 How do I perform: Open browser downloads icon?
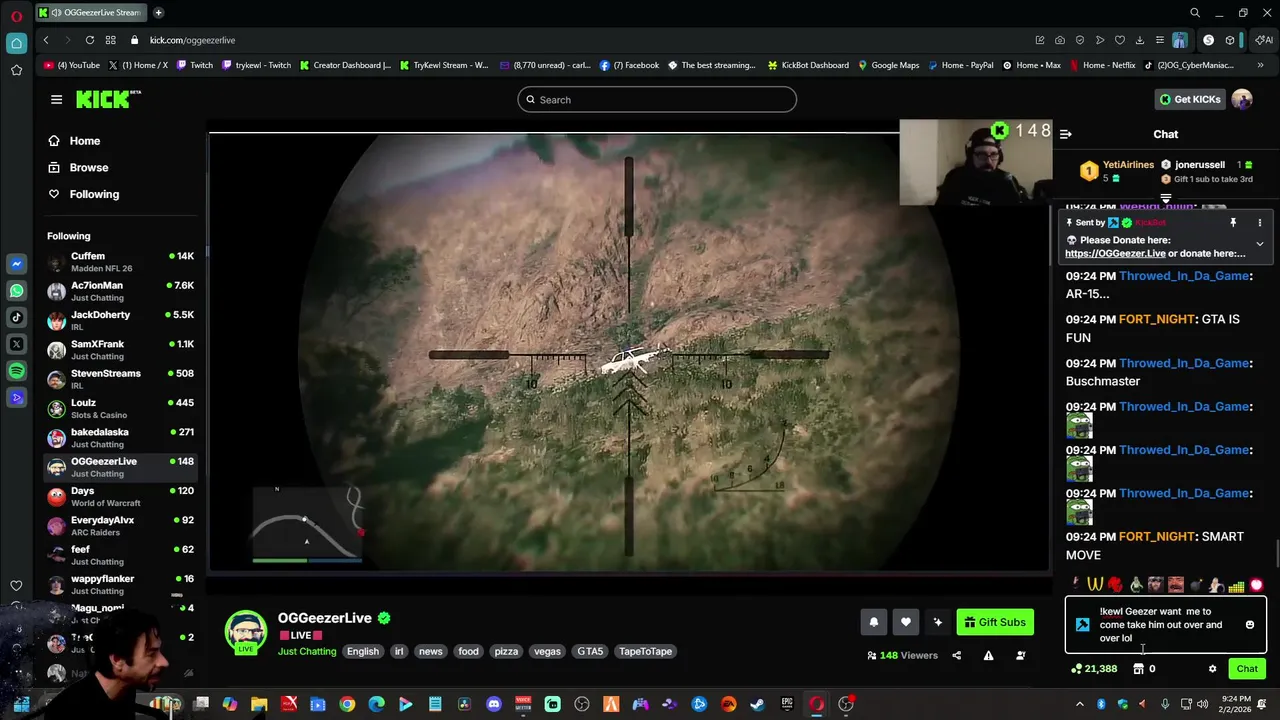point(1140,40)
